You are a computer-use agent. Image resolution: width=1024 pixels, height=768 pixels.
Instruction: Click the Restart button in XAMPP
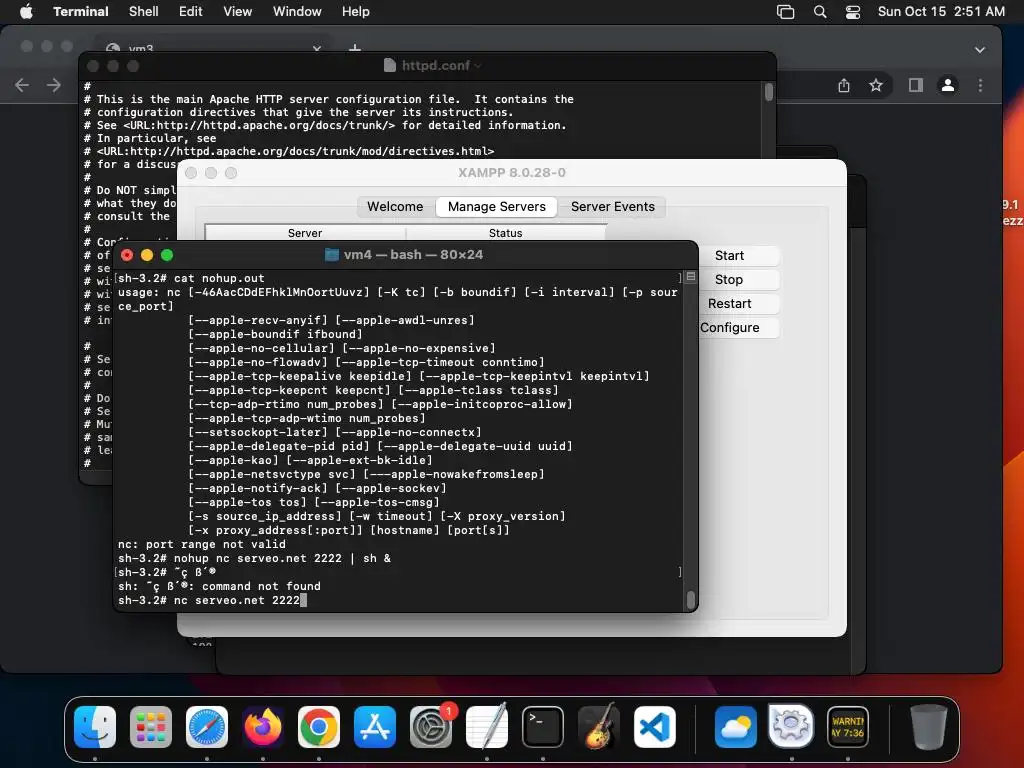(729, 304)
